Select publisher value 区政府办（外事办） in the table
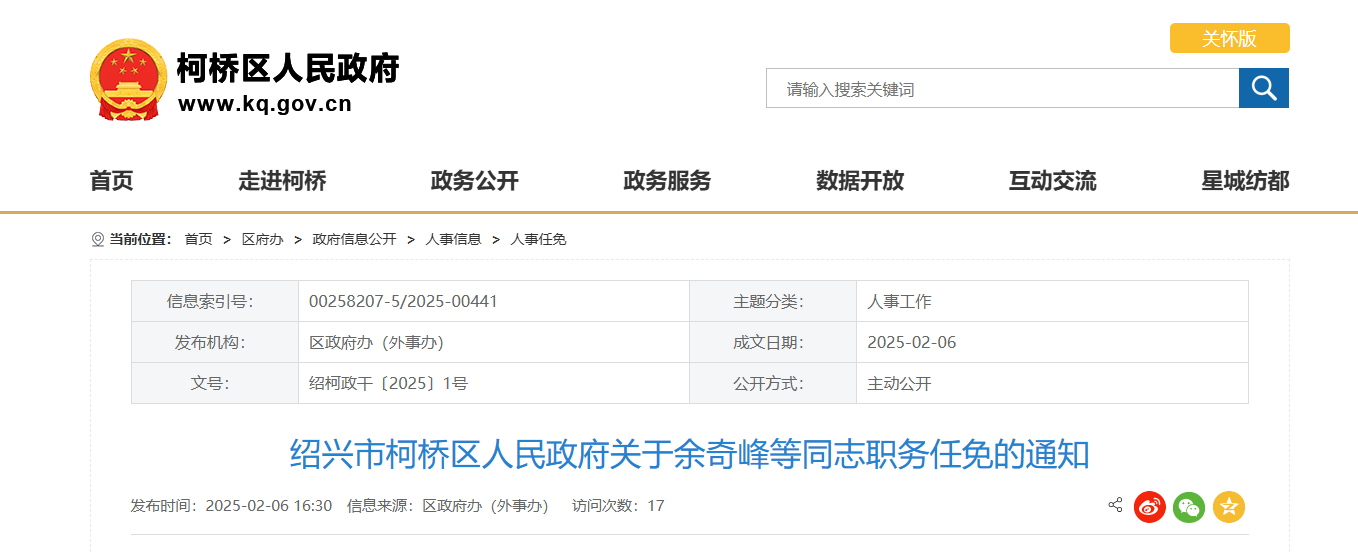This screenshot has height=553, width=1358. [x=376, y=342]
